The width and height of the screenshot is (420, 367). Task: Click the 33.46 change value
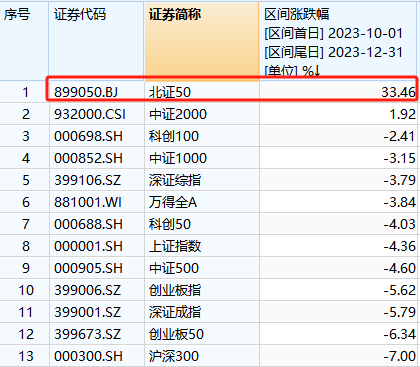click(399, 92)
